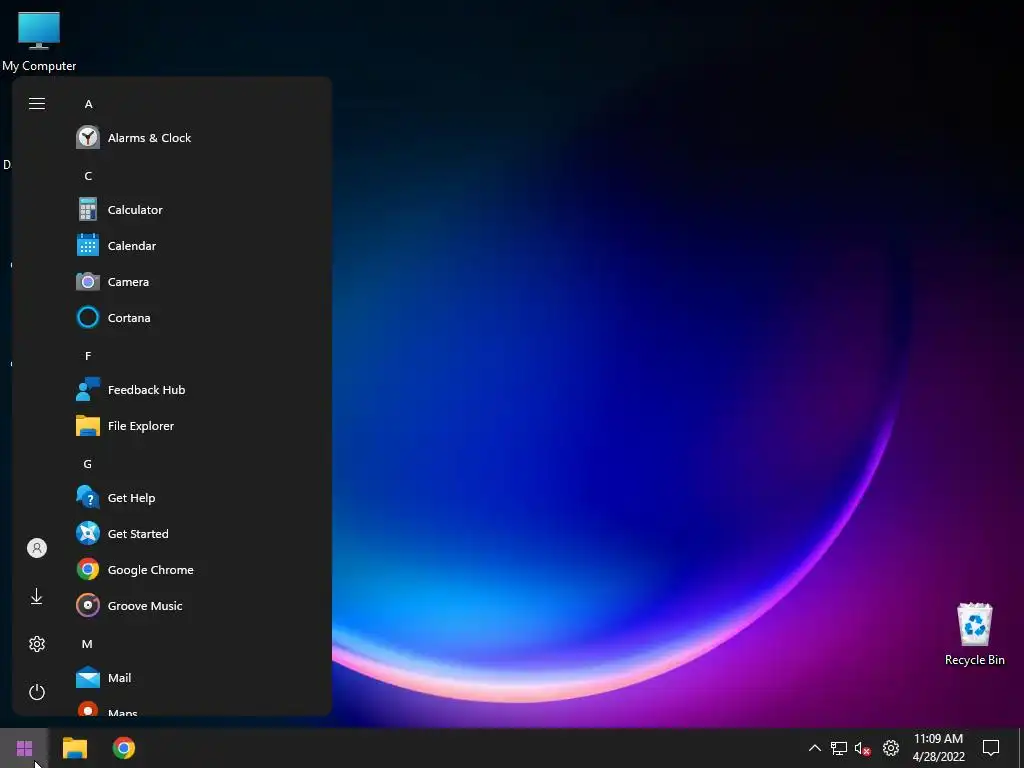Open the Downloads shortcut in Start sidebar
The width and height of the screenshot is (1024, 768).
pos(37,596)
